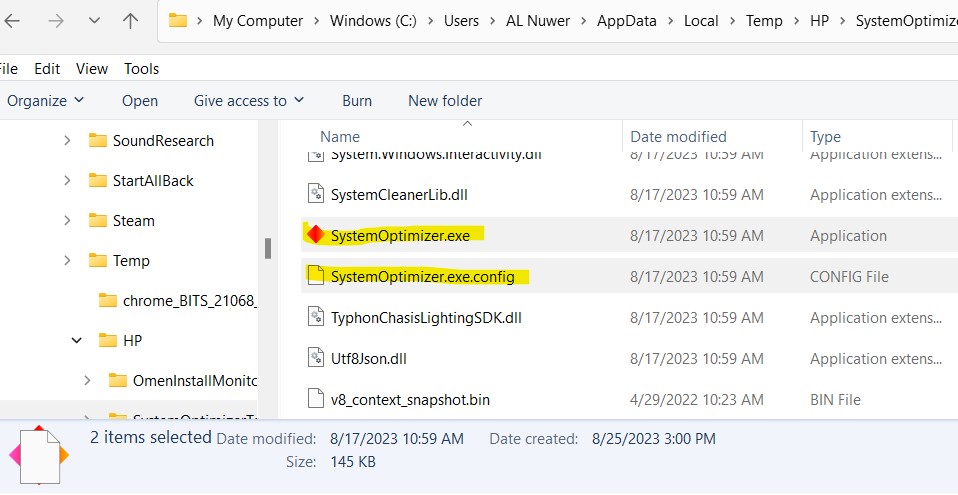This screenshot has height=495, width=958.
Task: Collapse the HP folder in tree
Action: pyautogui.click(x=77, y=341)
